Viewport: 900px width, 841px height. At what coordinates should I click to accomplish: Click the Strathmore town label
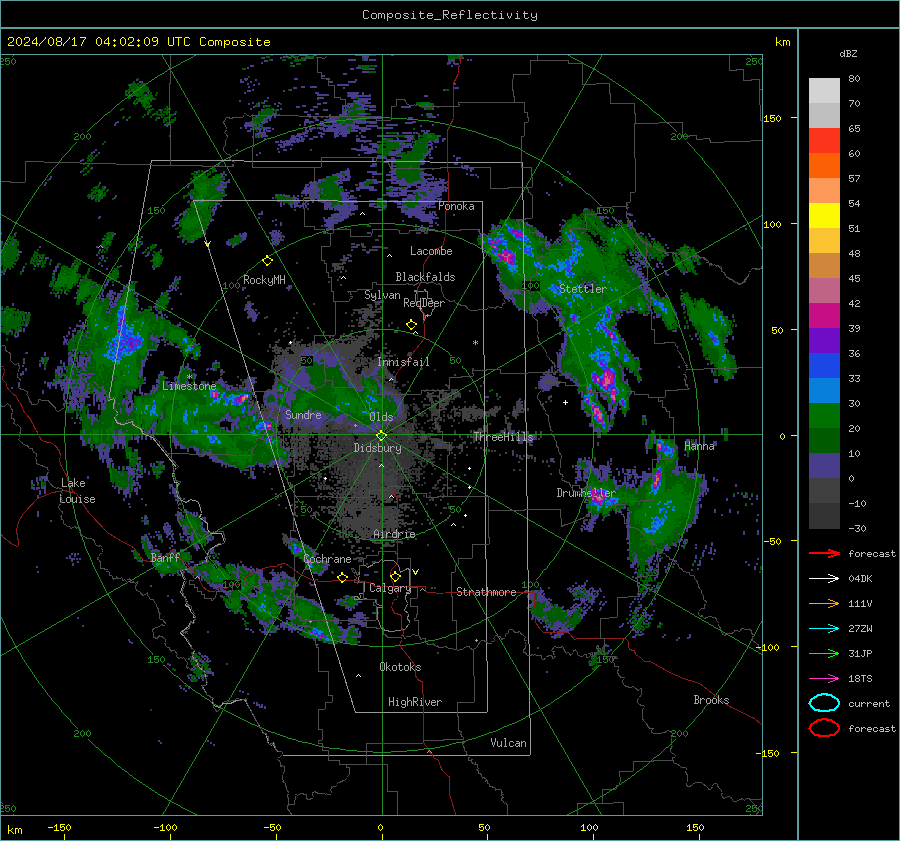pyautogui.click(x=486, y=592)
